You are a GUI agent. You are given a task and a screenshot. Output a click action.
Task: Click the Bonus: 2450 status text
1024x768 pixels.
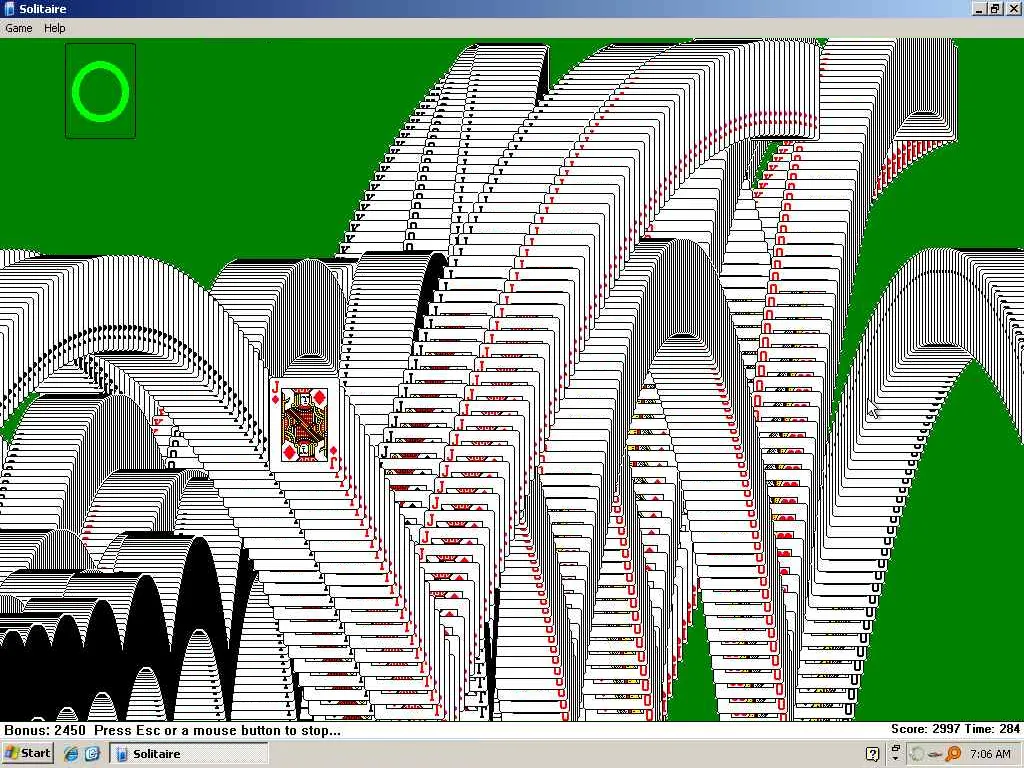pyautogui.click(x=45, y=730)
